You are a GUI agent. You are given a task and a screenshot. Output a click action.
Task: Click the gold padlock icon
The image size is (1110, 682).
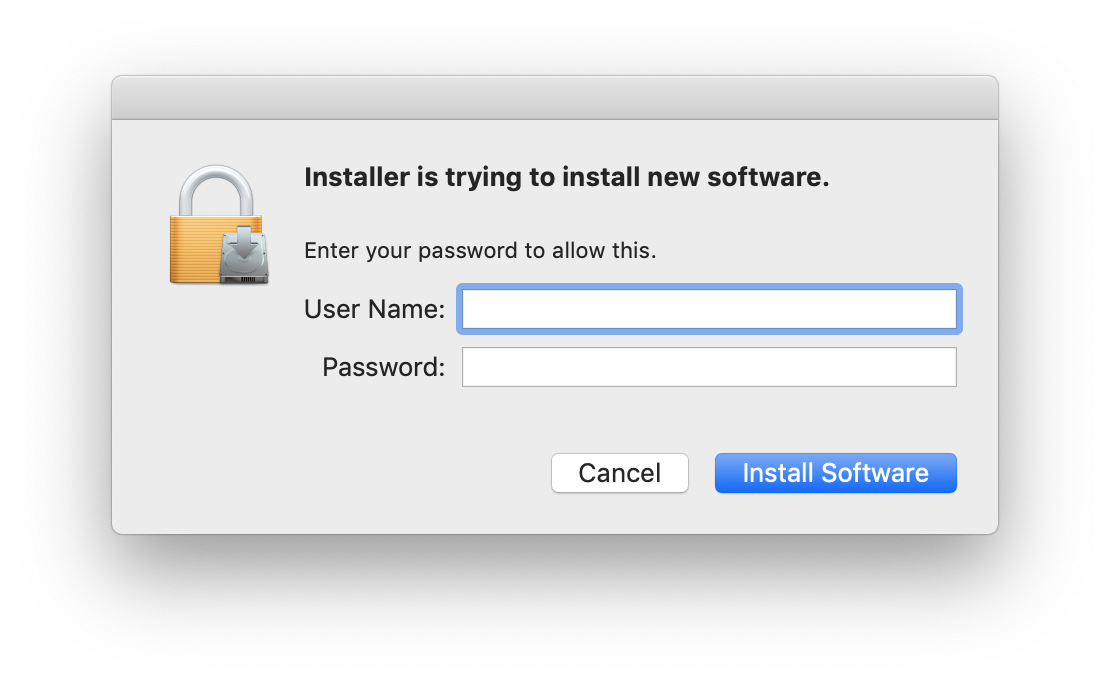click(x=195, y=248)
